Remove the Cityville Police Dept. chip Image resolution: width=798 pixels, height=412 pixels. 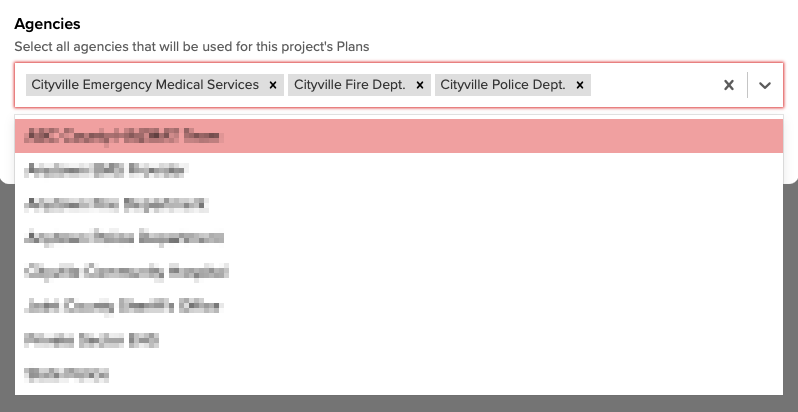[580, 85]
